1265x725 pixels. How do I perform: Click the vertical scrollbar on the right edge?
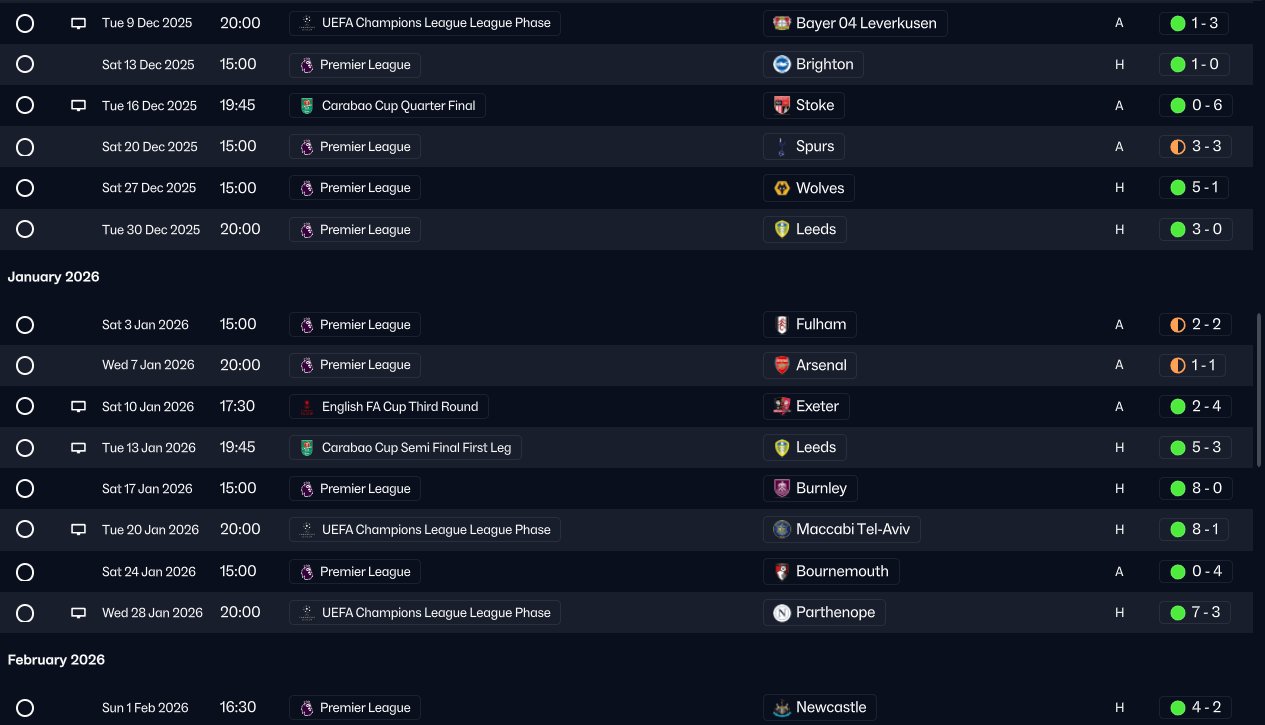1259,390
